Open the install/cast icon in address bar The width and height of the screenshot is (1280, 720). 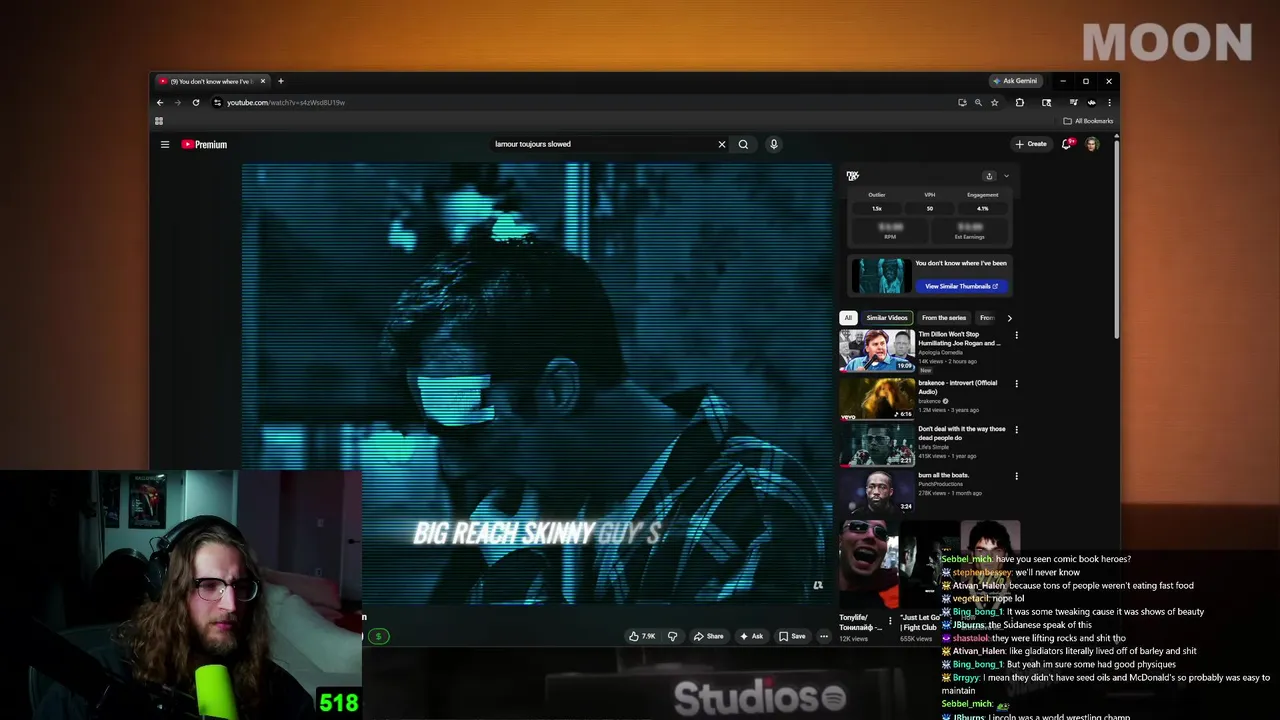(962, 102)
